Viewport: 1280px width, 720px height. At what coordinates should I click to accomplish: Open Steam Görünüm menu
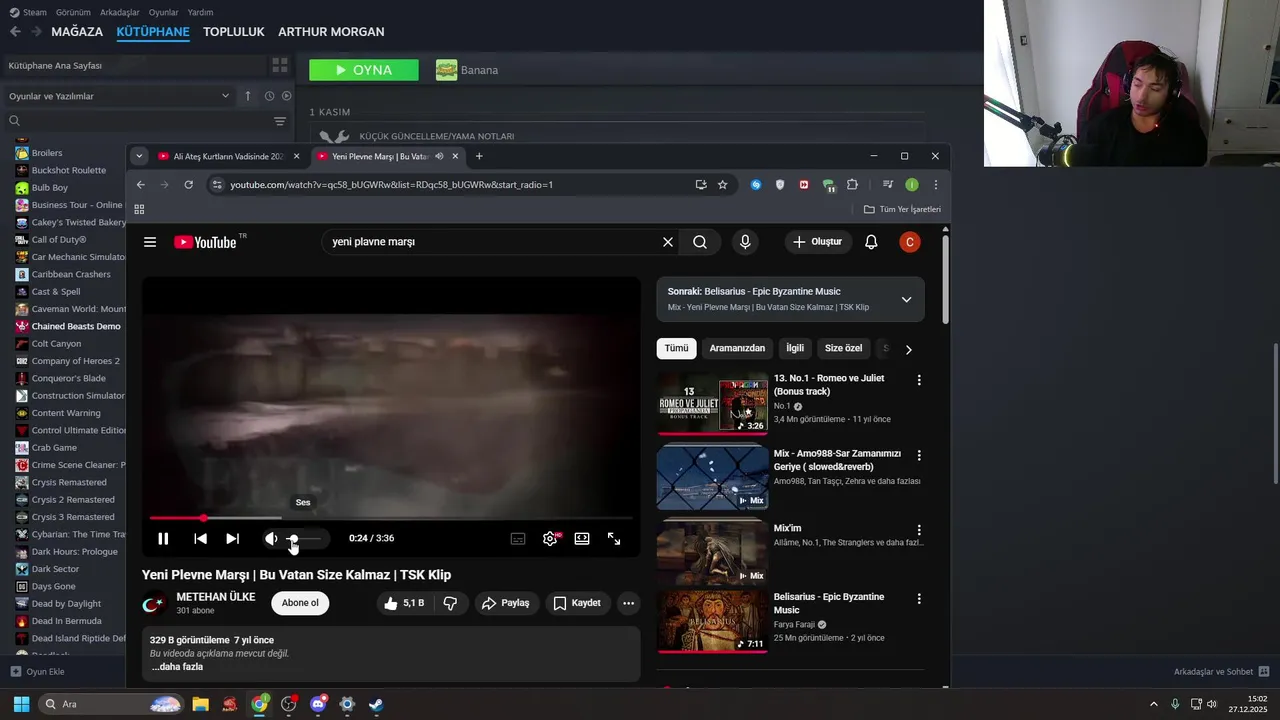(x=73, y=12)
